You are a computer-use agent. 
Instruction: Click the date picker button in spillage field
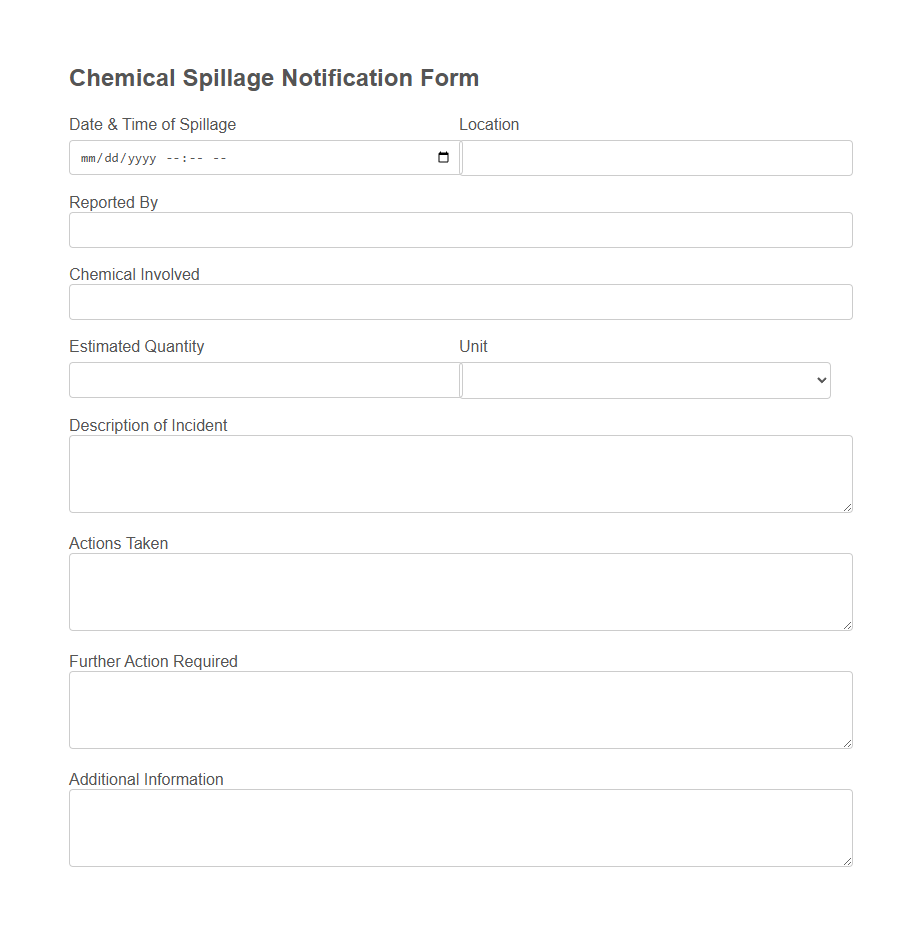pyautogui.click(x=442, y=157)
